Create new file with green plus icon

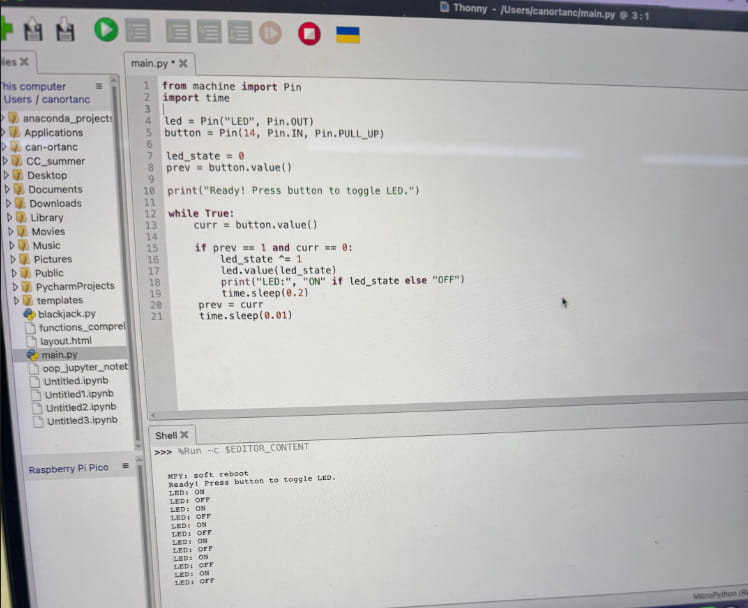click(x=6, y=29)
